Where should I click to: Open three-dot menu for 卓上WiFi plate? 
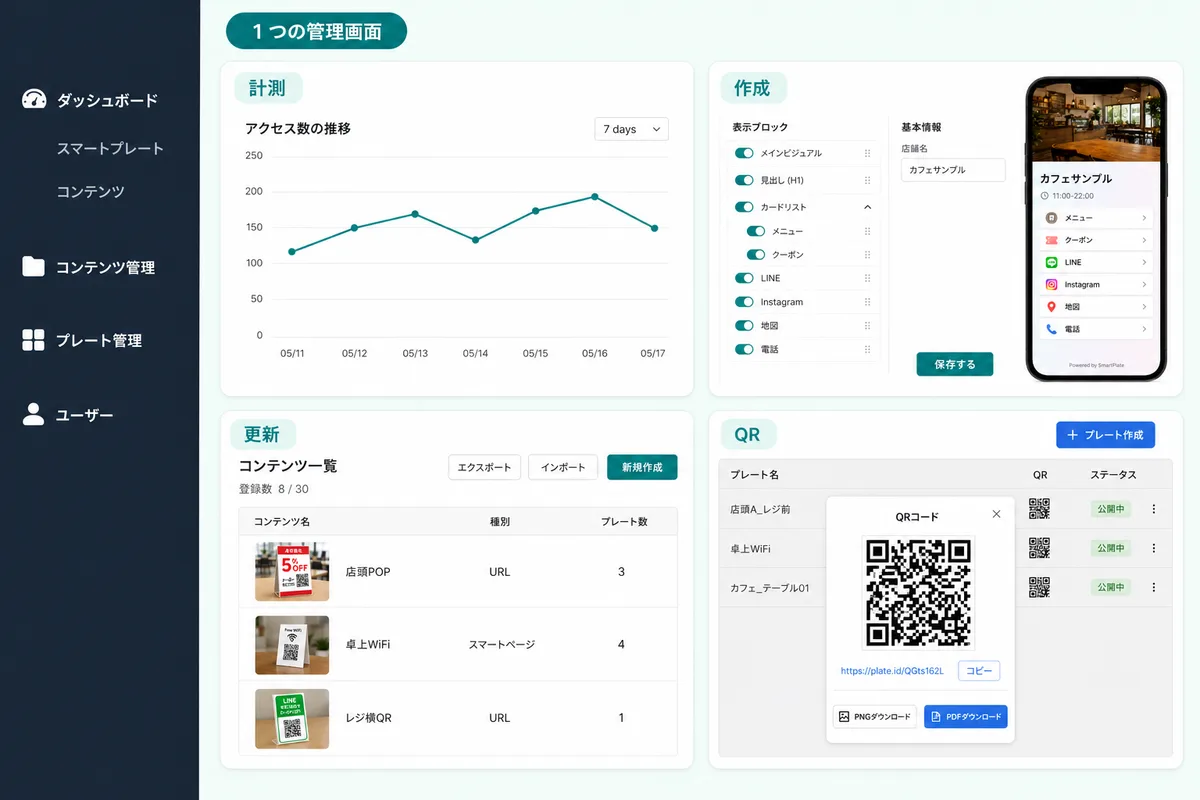(1153, 548)
